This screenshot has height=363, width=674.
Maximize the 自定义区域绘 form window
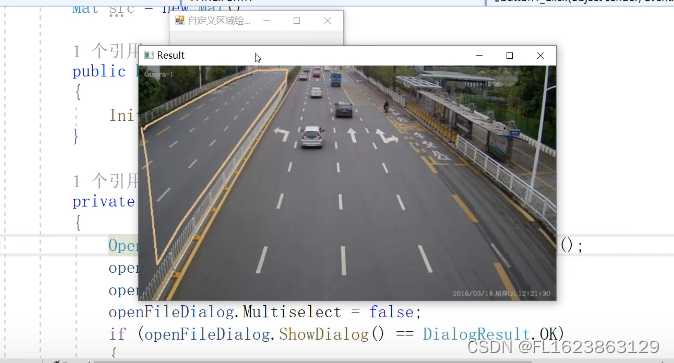(x=297, y=21)
